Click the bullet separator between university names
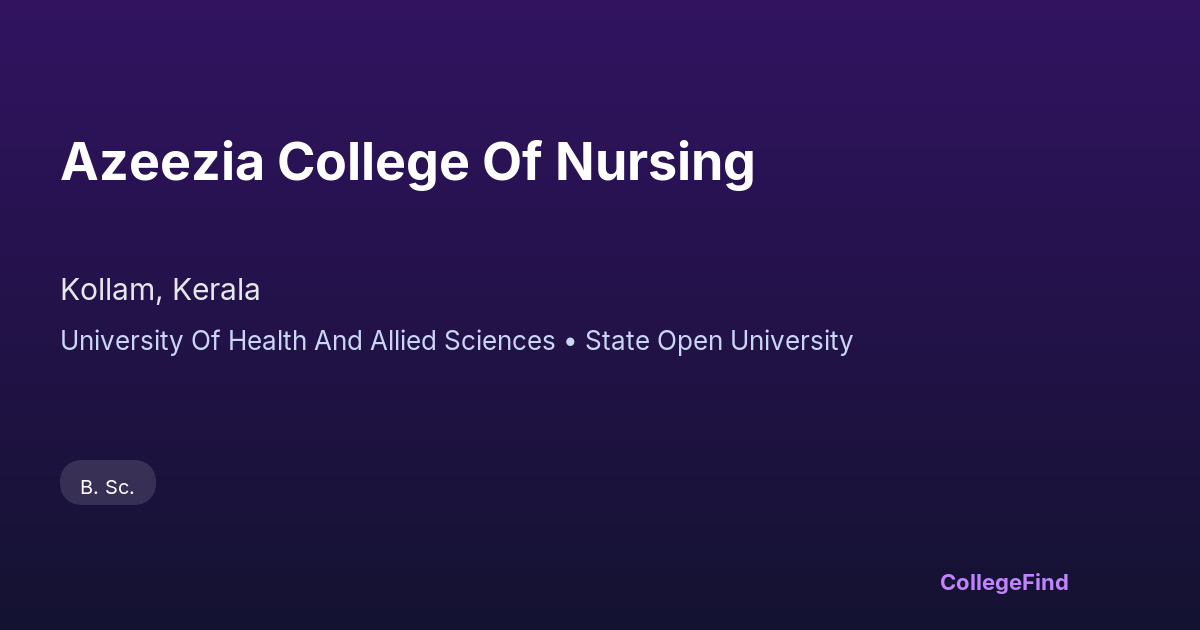Screen dimensions: 1200x630 tap(570, 342)
